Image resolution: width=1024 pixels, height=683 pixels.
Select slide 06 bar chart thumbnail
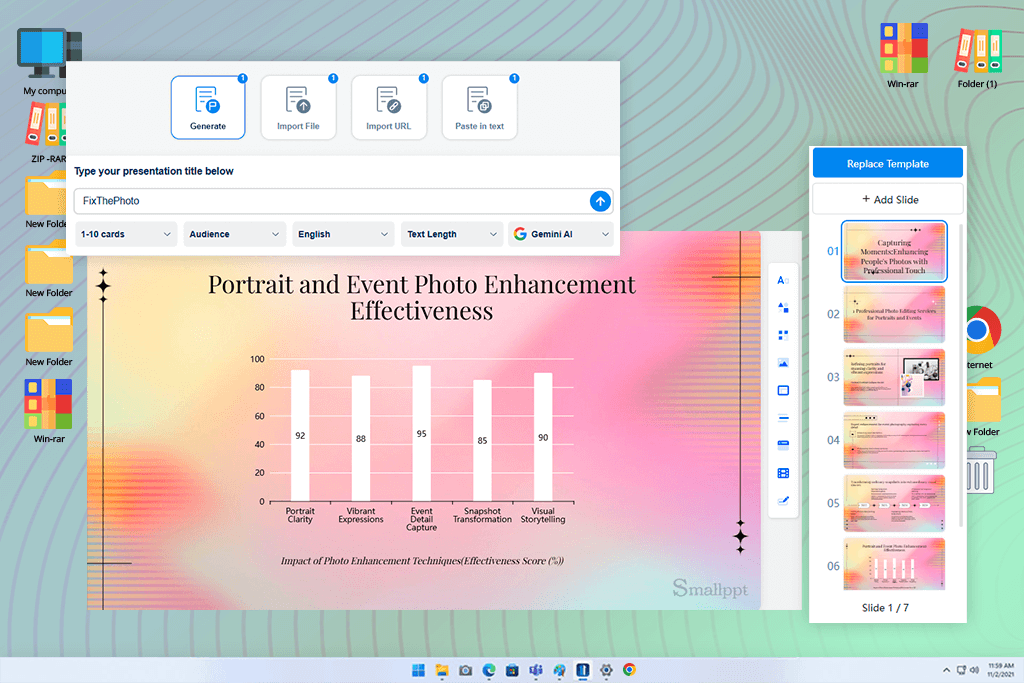[x=894, y=565]
